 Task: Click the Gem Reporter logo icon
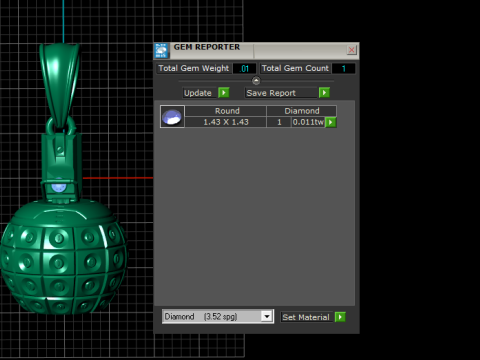point(161,51)
